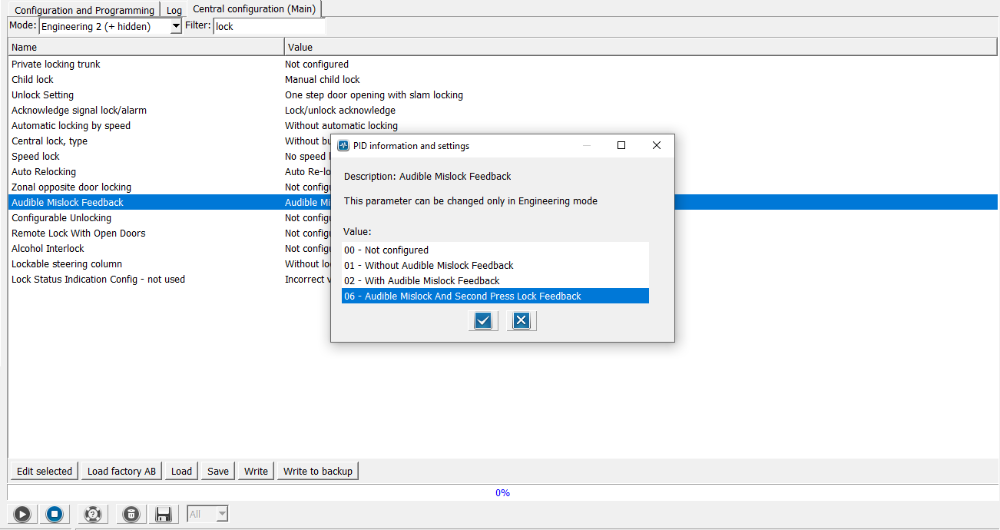Switch to the Configuration and Programming tab
This screenshot has height=530, width=1000.
coord(83,10)
